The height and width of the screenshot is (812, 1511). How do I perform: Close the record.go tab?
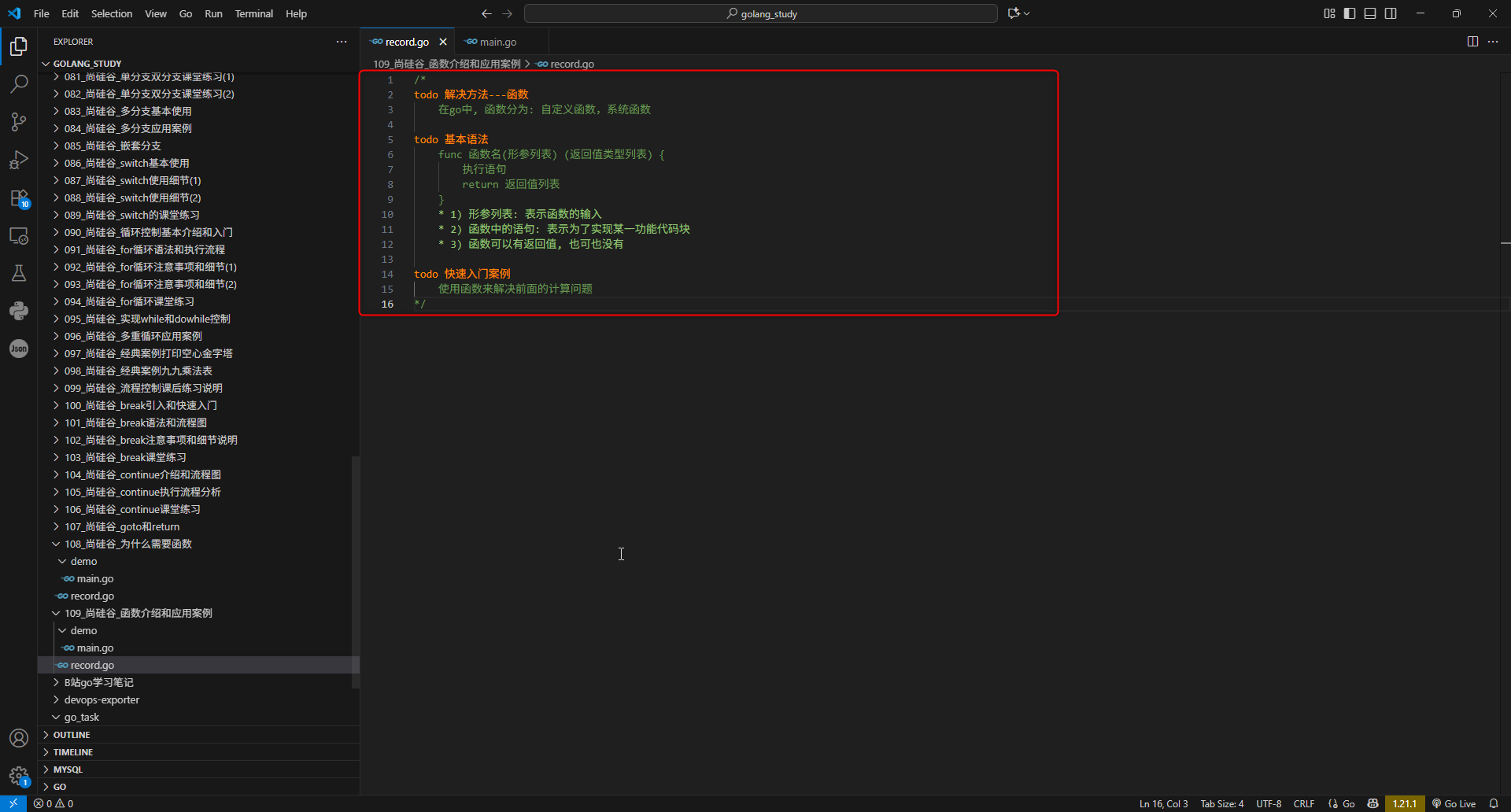pyautogui.click(x=443, y=42)
